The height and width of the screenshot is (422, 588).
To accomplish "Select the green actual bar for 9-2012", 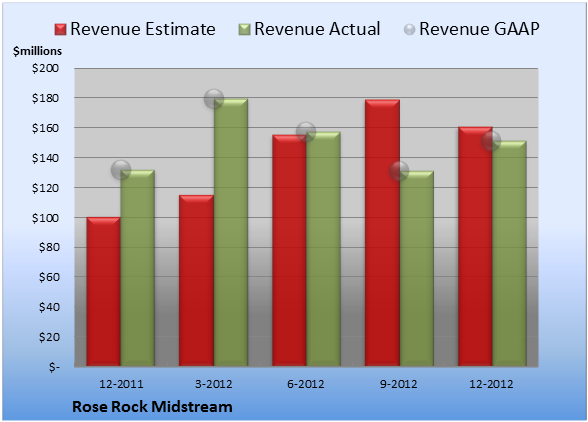I will click(416, 269).
